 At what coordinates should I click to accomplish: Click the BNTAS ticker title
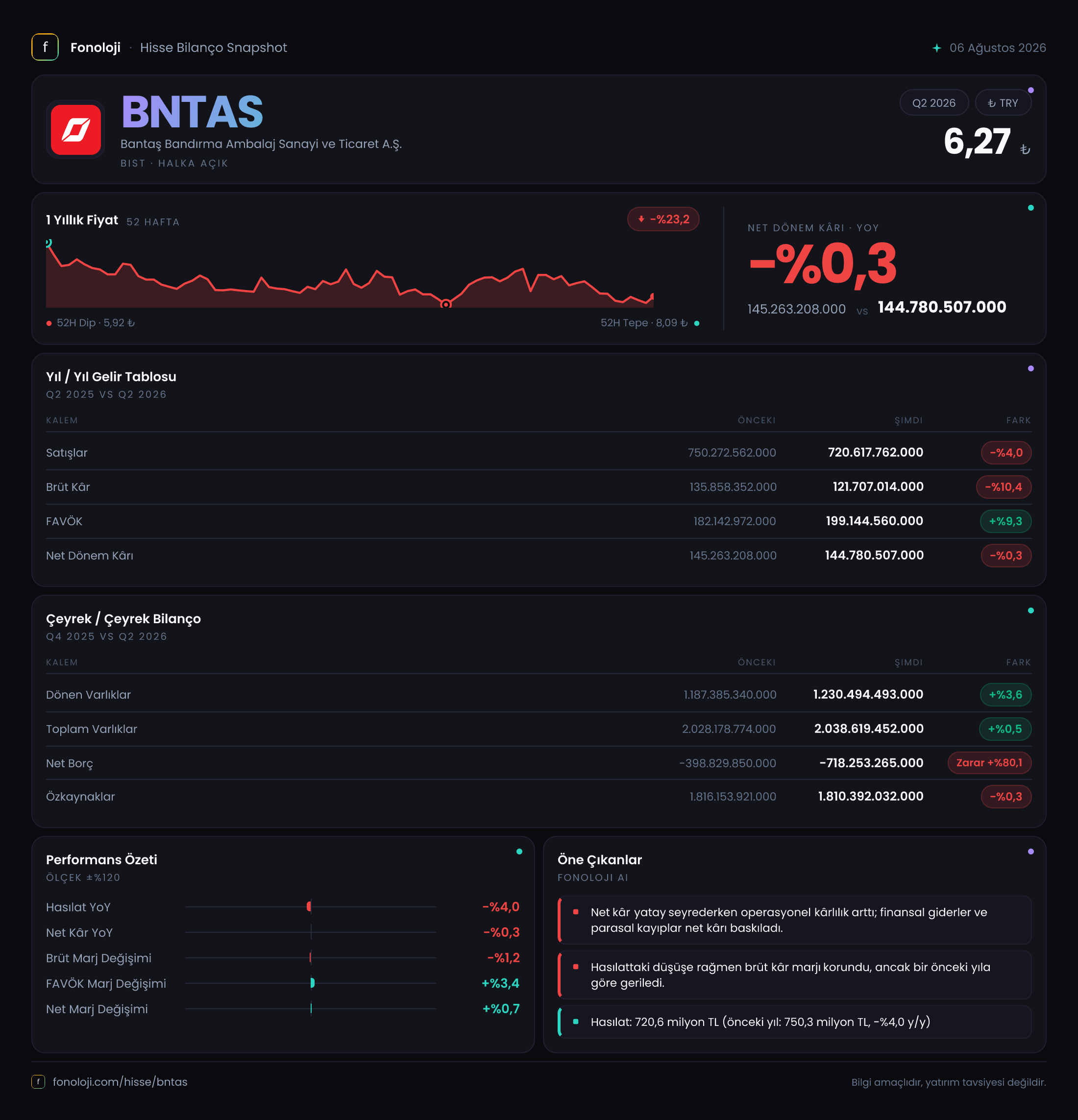click(x=192, y=112)
